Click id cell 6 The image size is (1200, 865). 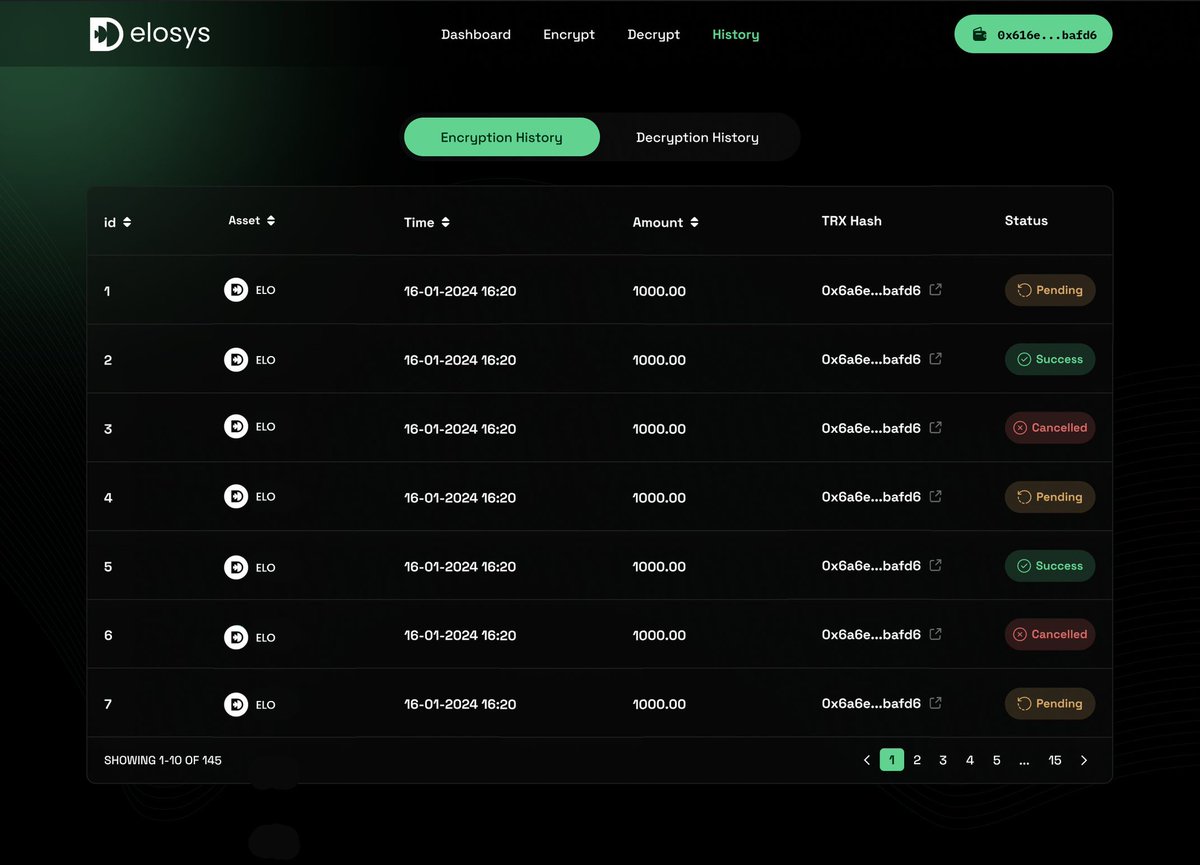(108, 636)
